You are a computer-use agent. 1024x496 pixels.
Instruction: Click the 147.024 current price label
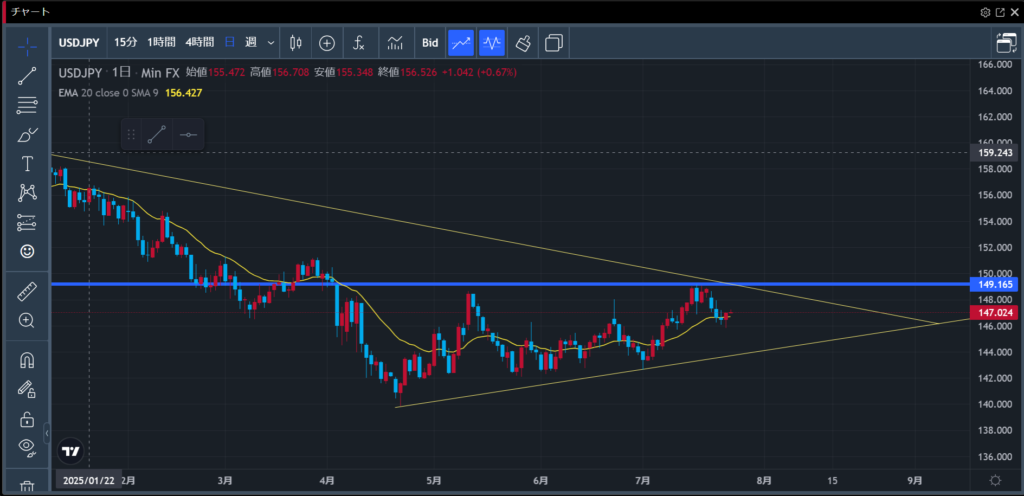[996, 313]
